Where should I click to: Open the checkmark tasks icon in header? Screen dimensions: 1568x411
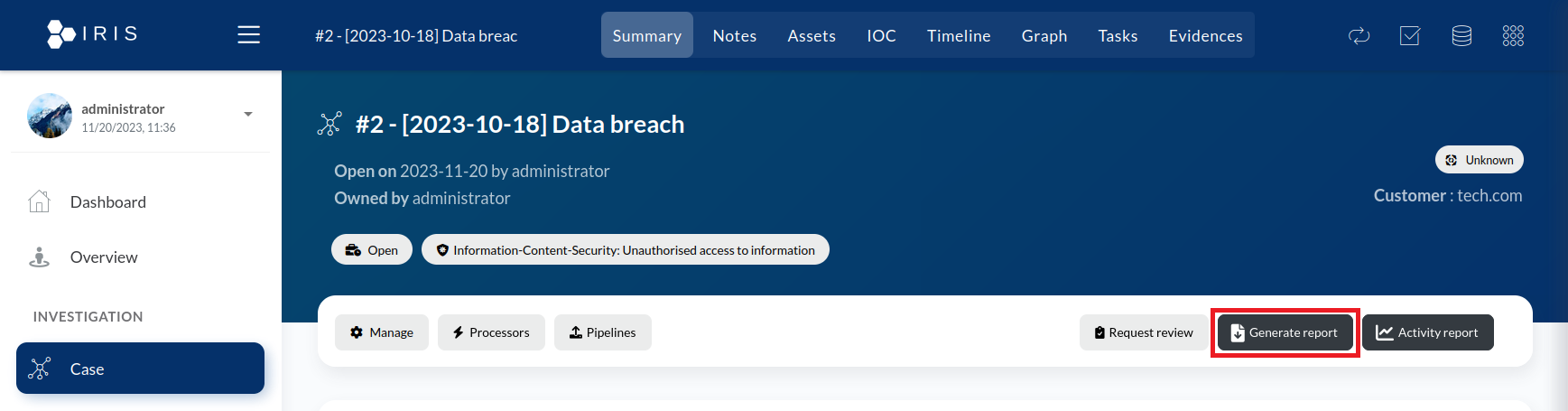(1409, 36)
